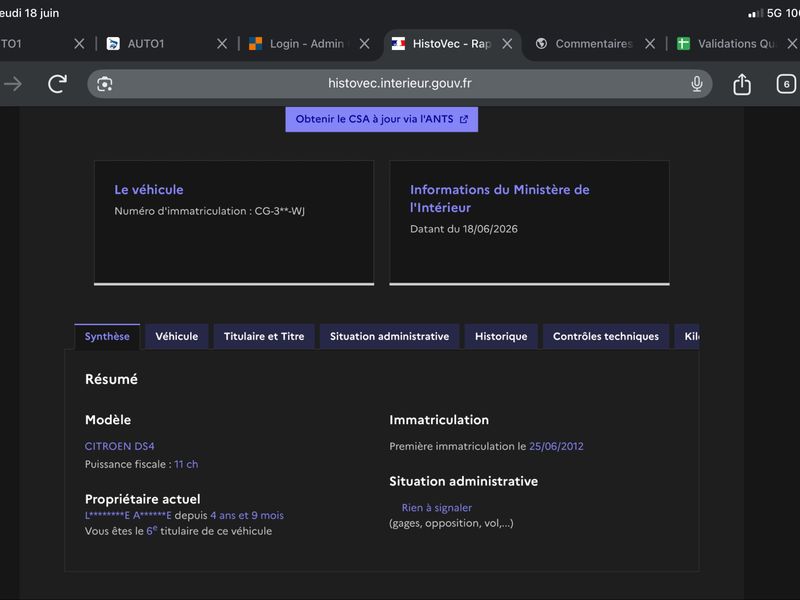Viewport: 800px width, 600px height.
Task: Click the Résumé section heading
Action: click(x=111, y=380)
